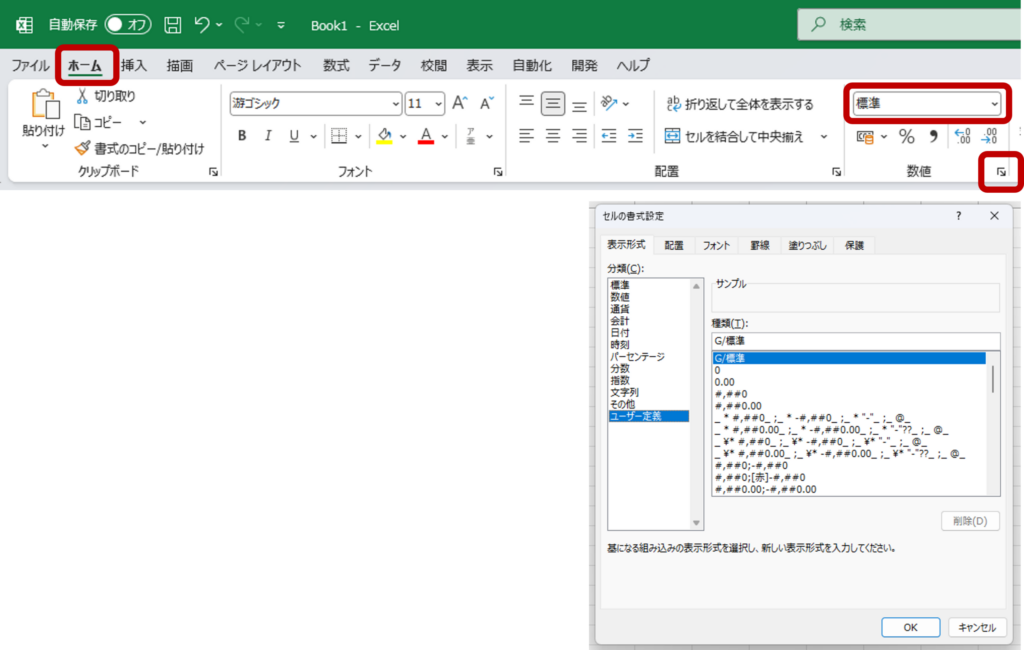Image resolution: width=1024 pixels, height=650 pixels.
Task: Open the fill color yellow swatch button
Action: (384, 136)
